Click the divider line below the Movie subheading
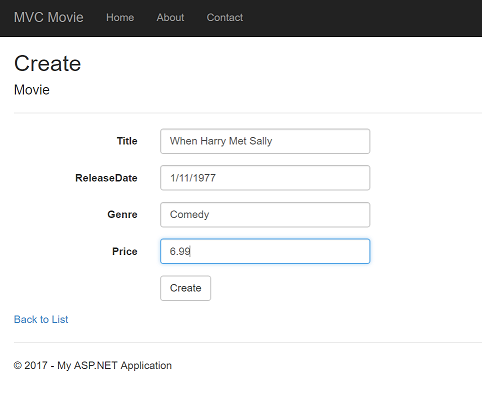This screenshot has width=482, height=402. click(x=248, y=113)
